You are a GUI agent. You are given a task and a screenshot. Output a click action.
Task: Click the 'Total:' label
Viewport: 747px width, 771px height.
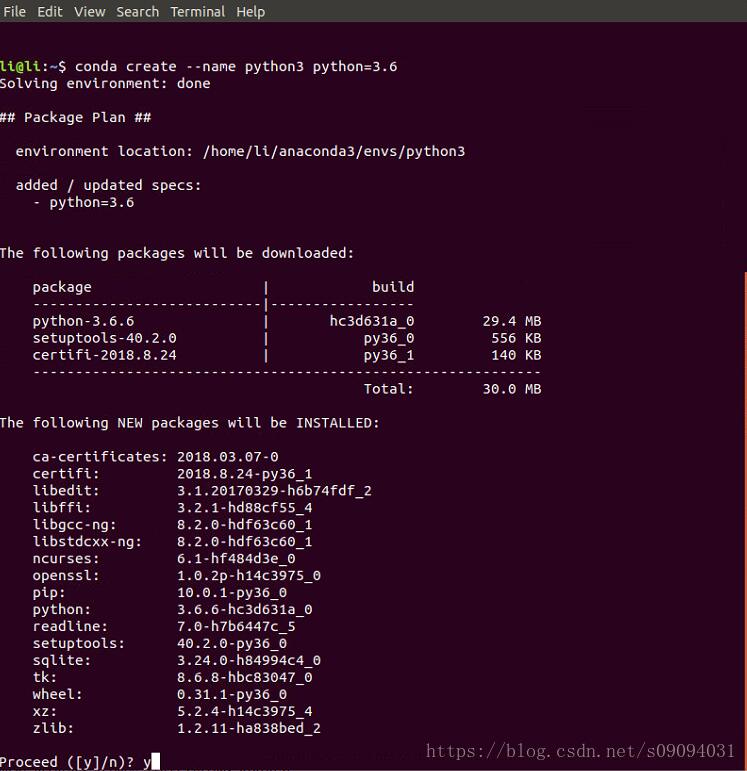388,389
